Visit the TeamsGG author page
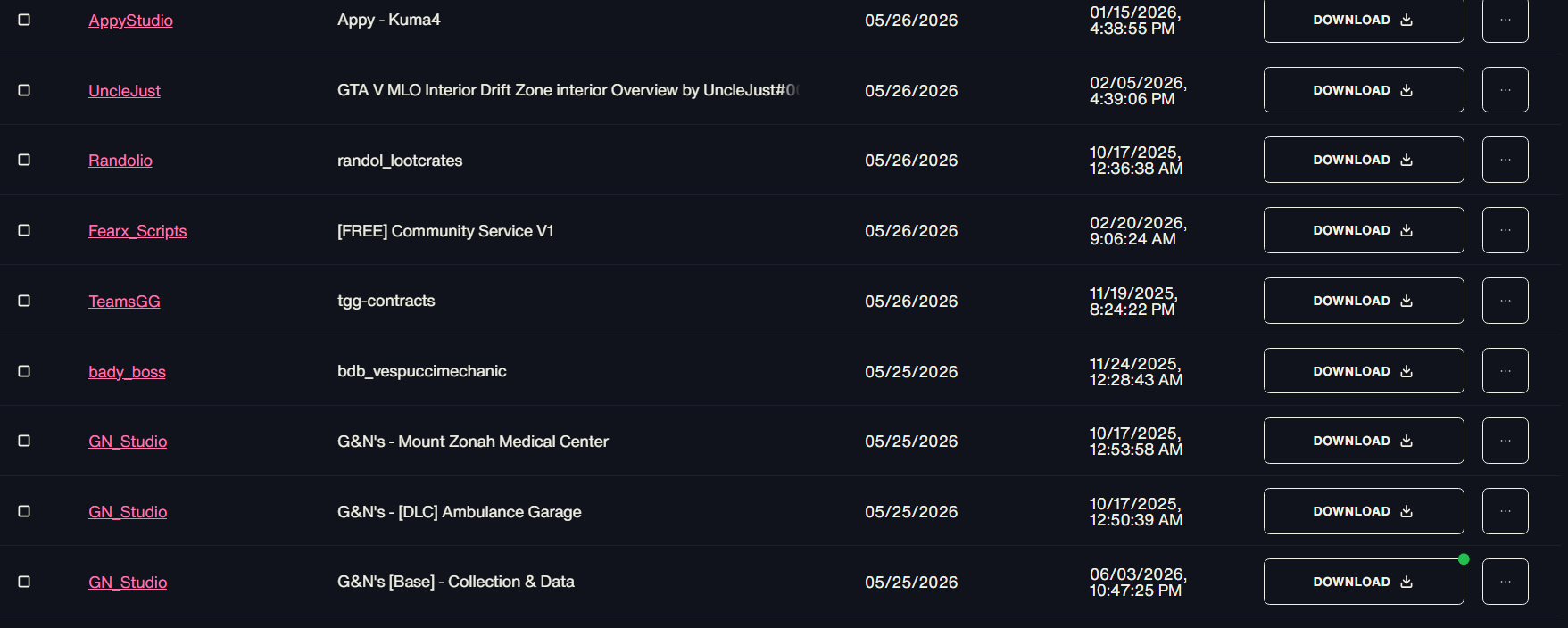The height and width of the screenshot is (628, 1568). (124, 302)
